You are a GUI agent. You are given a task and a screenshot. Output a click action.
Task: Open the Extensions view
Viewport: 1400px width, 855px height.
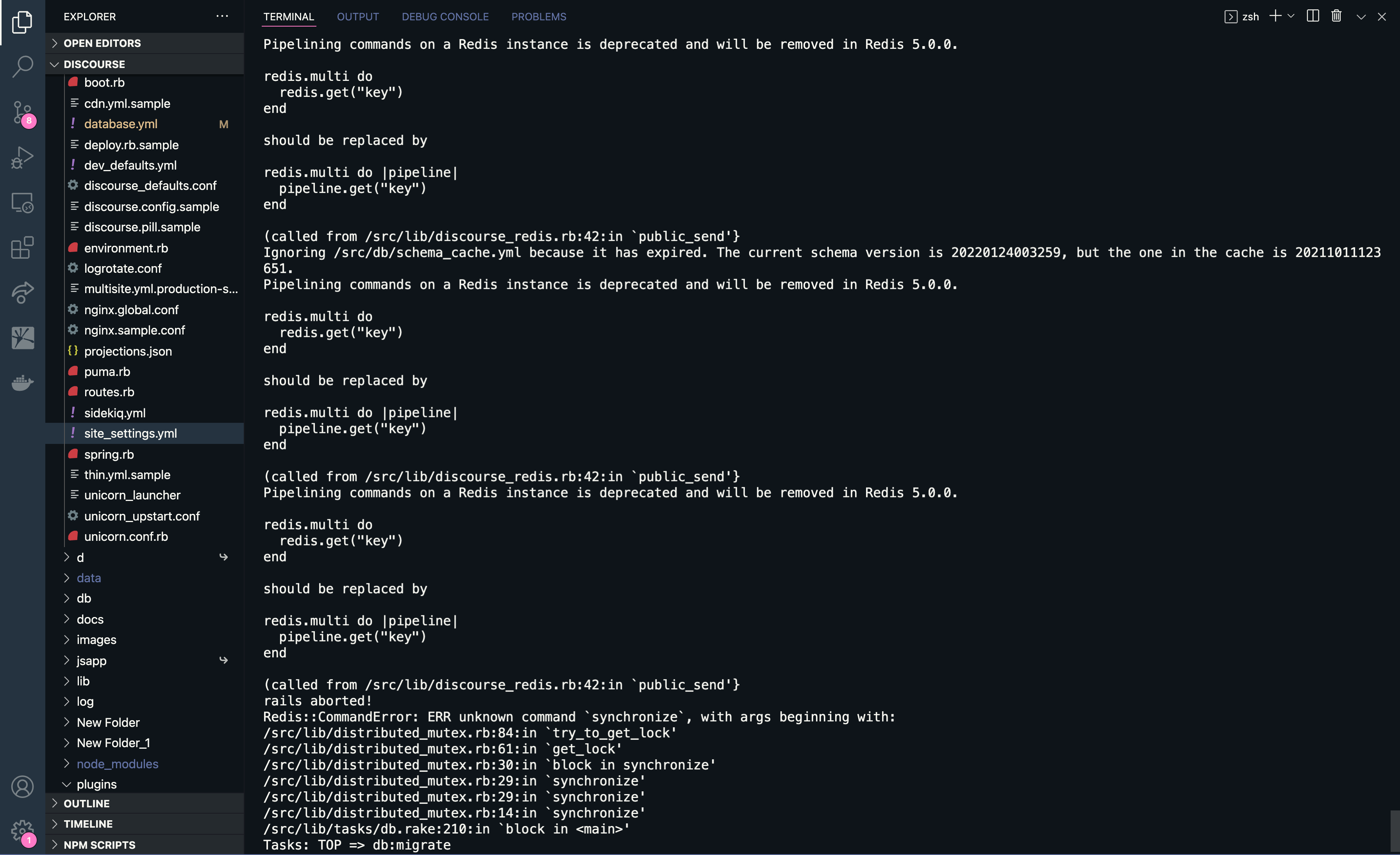22,247
